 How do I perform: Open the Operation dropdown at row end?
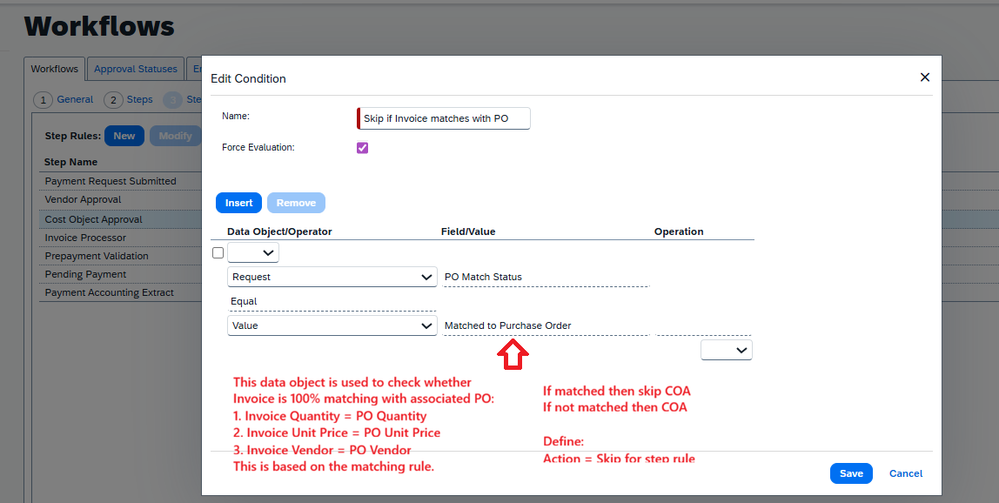pos(726,350)
